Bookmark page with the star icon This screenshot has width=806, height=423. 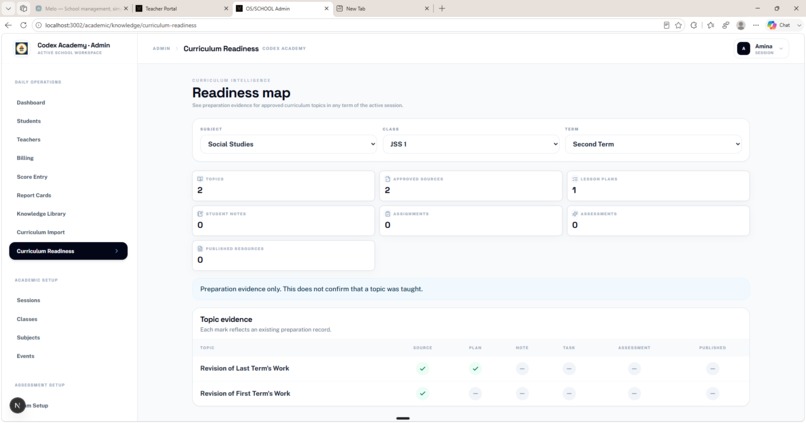tap(679, 25)
